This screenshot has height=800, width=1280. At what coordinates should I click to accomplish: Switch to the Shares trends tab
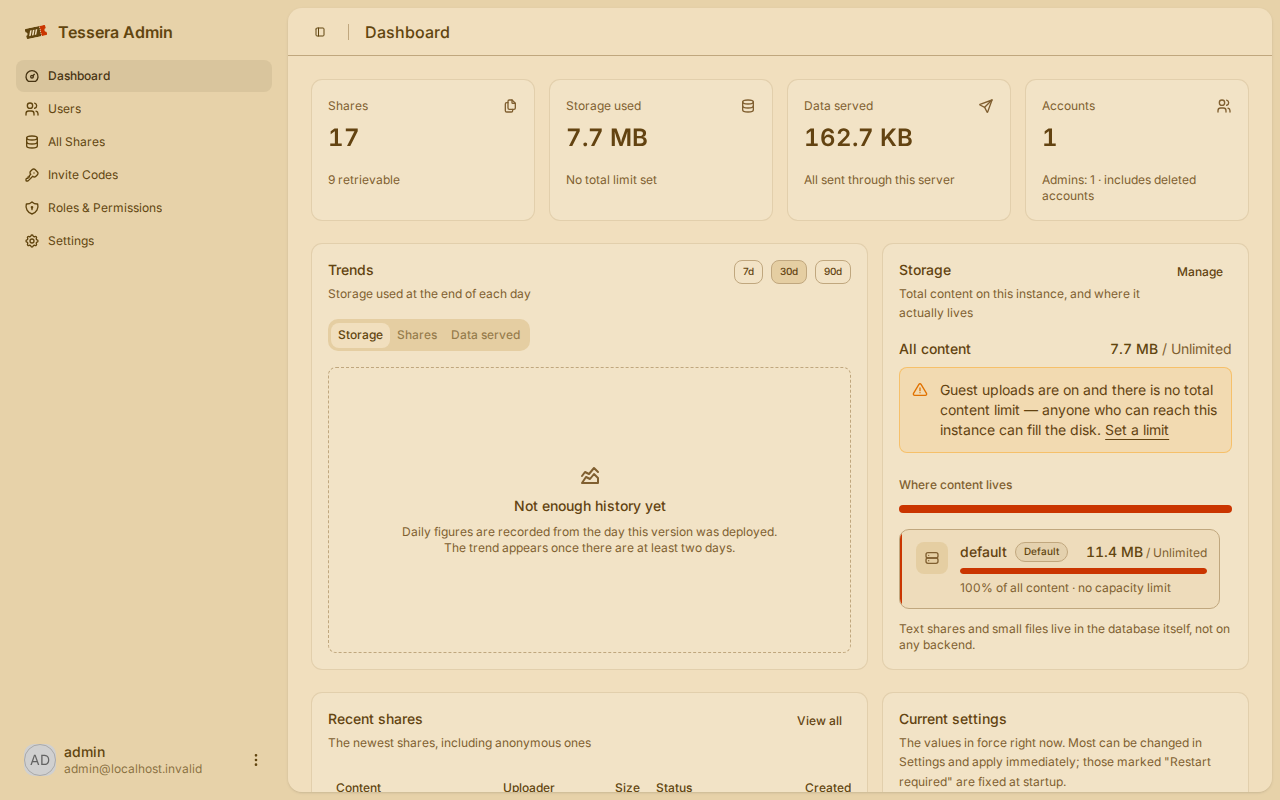click(x=417, y=335)
